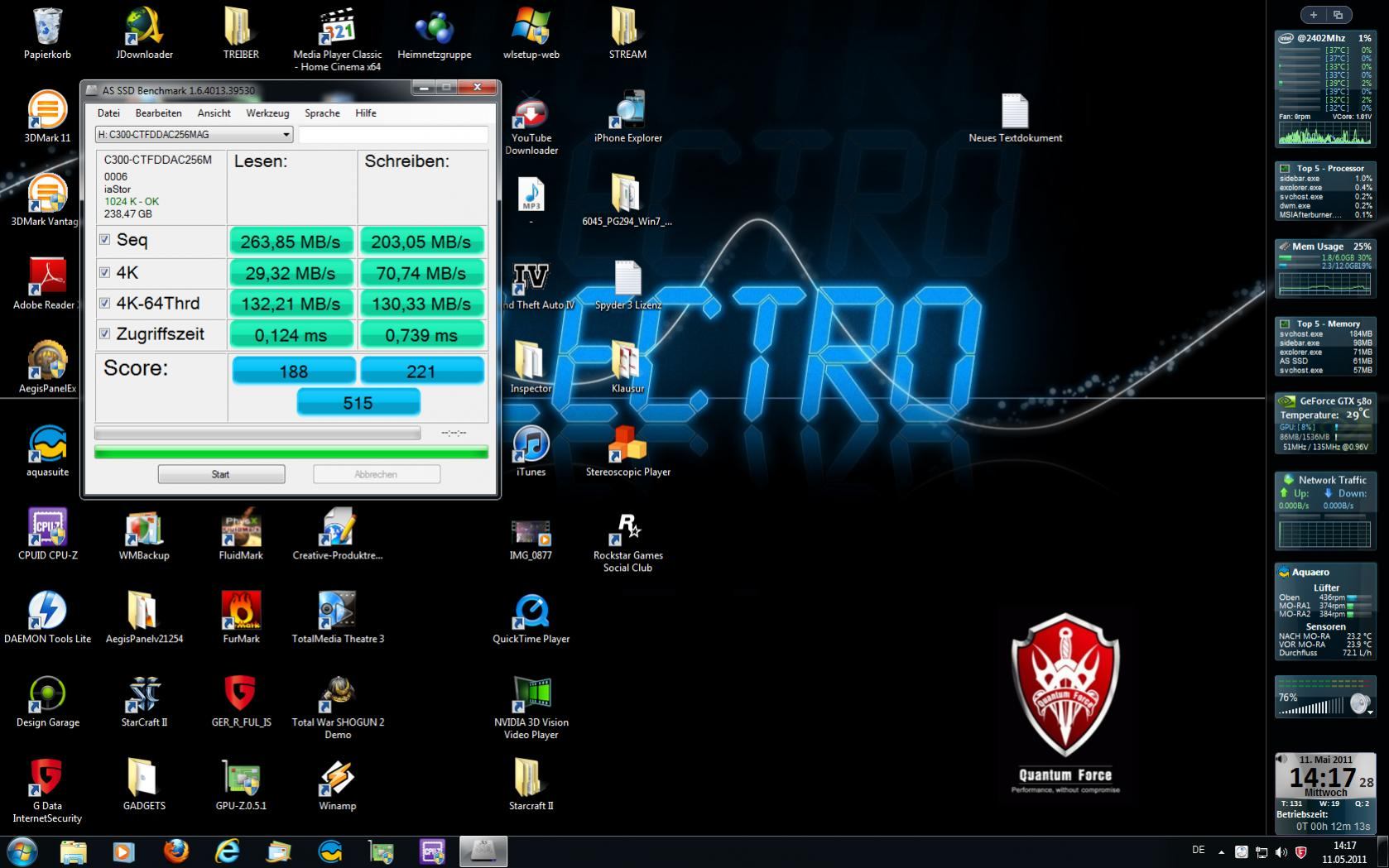
Task: Click the 4K write result 70,74 MB/s
Action: (421, 273)
